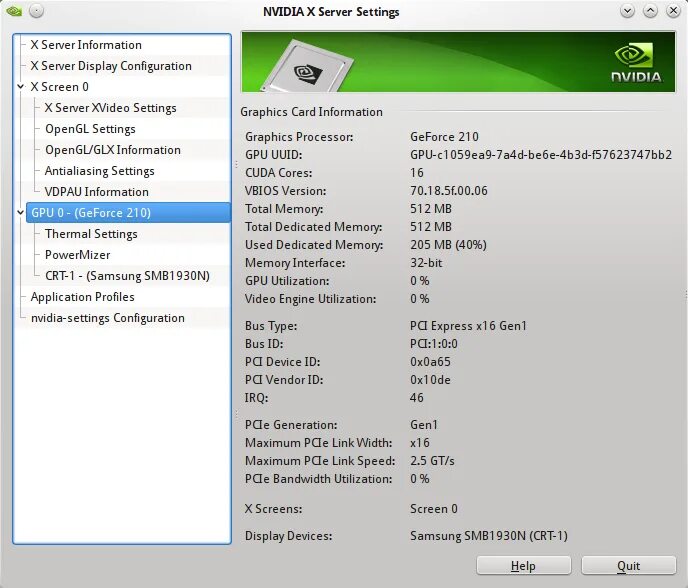Open X Server XVideo Settings
The image size is (688, 588).
pos(111,108)
